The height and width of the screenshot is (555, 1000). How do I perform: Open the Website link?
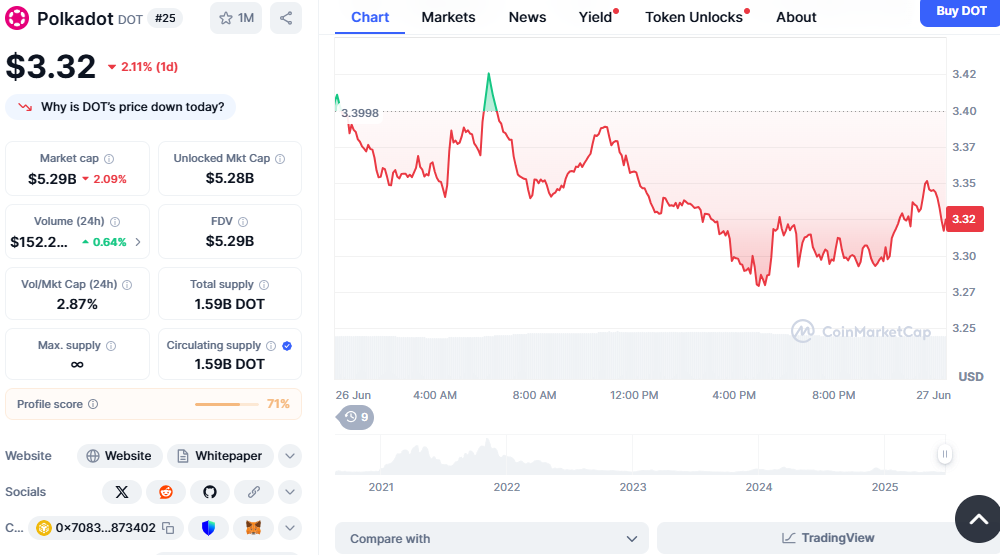tap(120, 456)
